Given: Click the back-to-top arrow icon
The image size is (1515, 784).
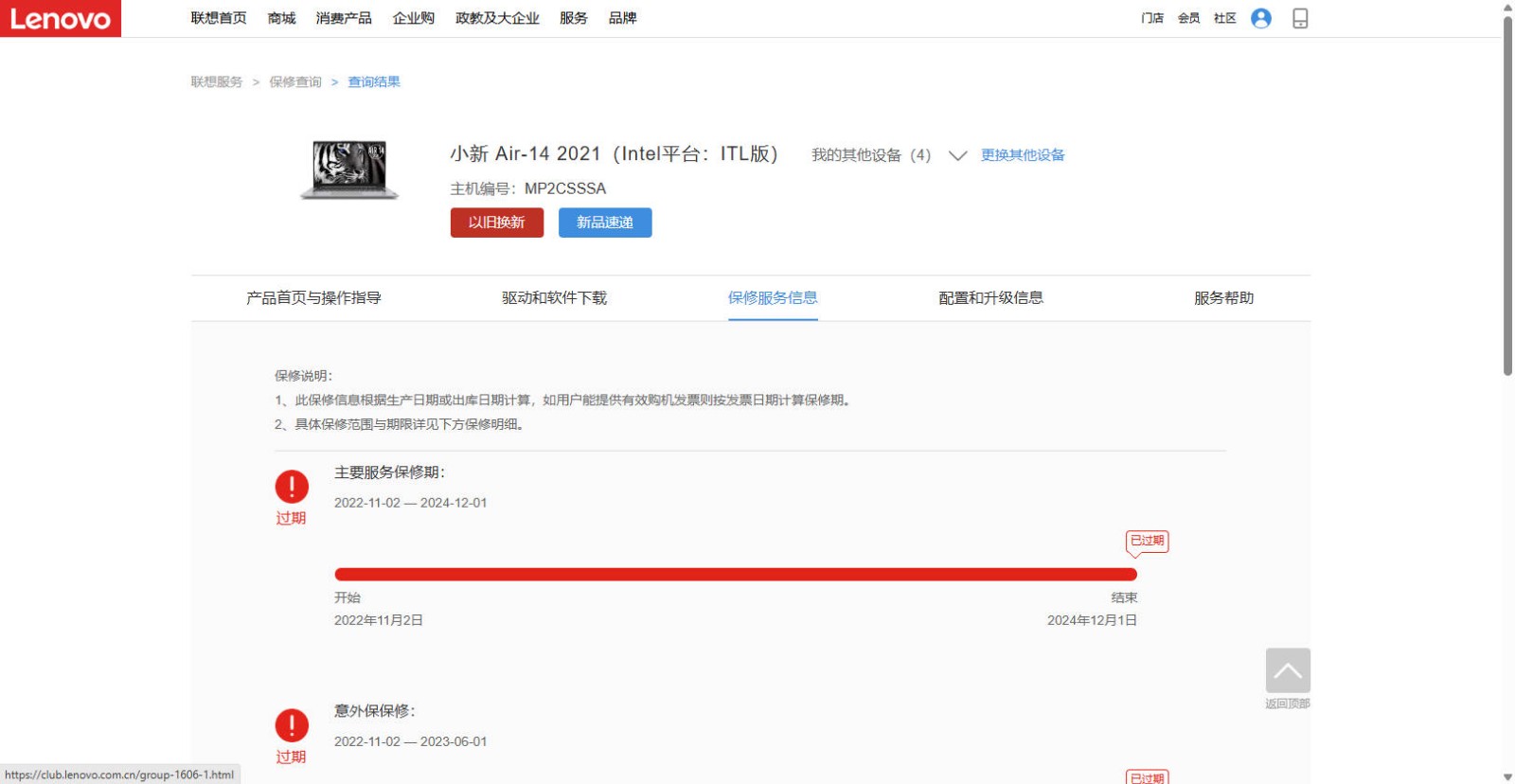Looking at the screenshot, I should tap(1288, 670).
